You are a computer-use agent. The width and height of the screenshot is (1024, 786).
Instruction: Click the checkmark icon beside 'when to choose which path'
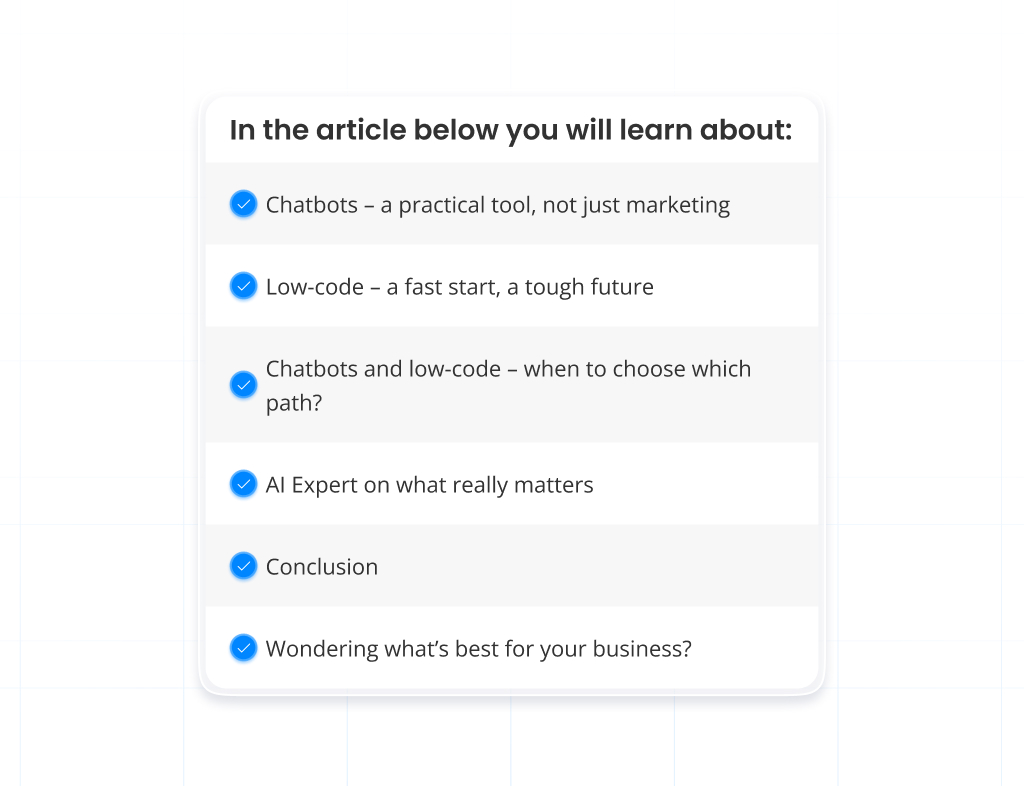[243, 385]
